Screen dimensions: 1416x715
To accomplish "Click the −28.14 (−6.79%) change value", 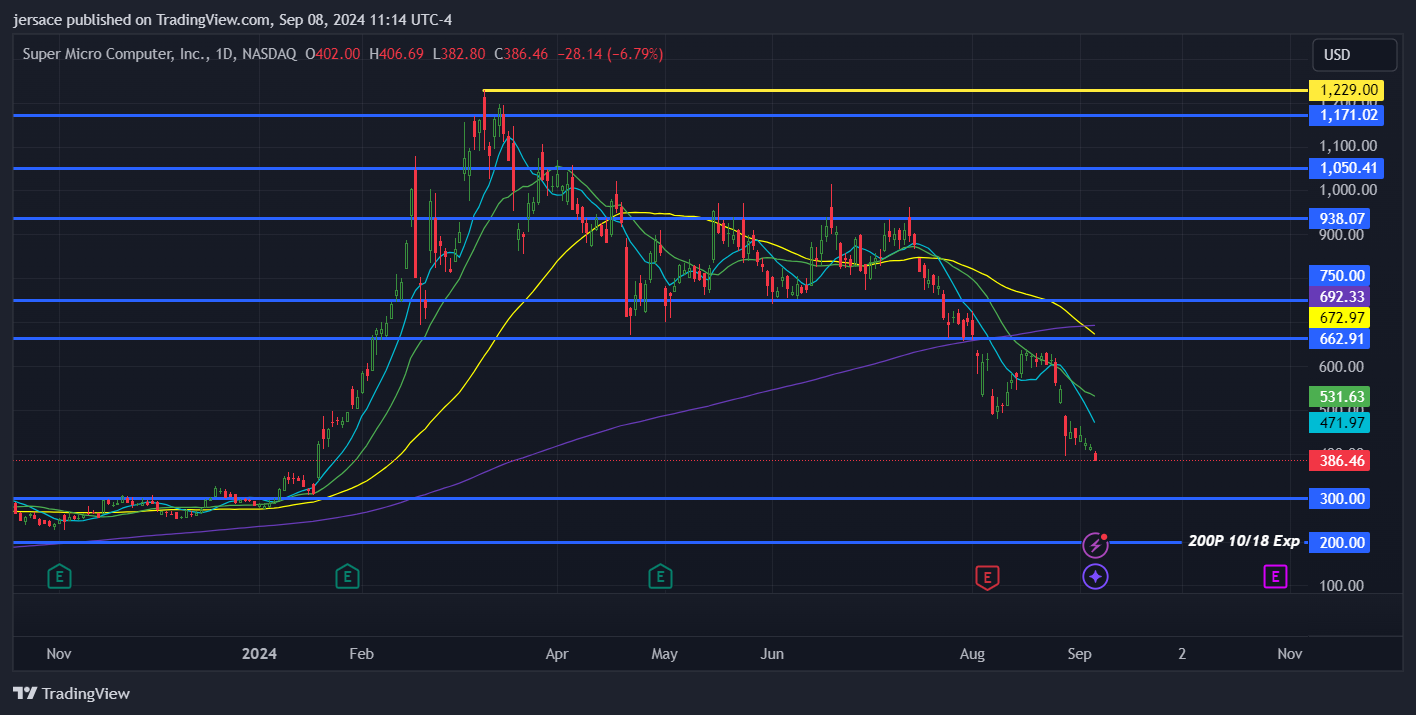I will pyautogui.click(x=609, y=54).
